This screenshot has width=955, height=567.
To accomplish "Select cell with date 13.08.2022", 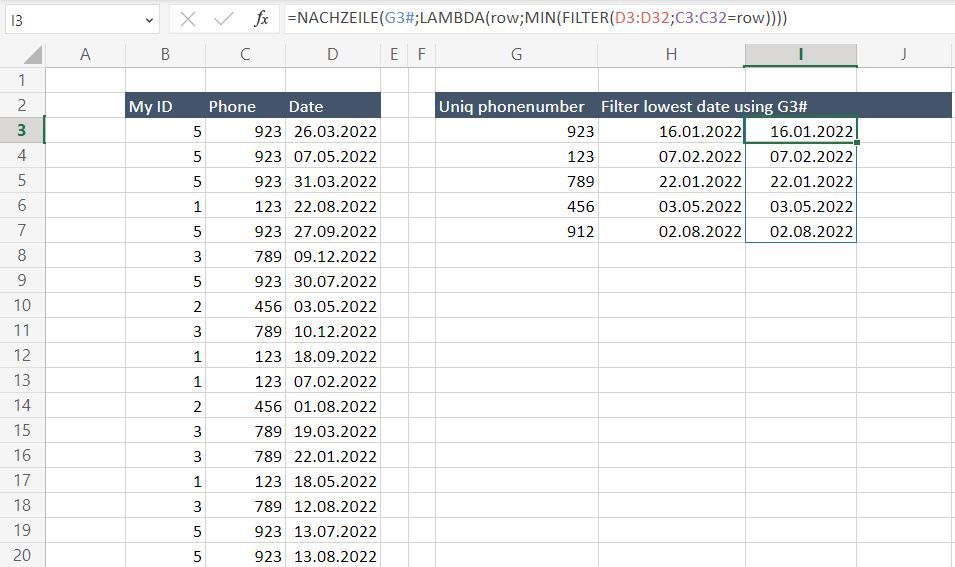I will [333, 555].
